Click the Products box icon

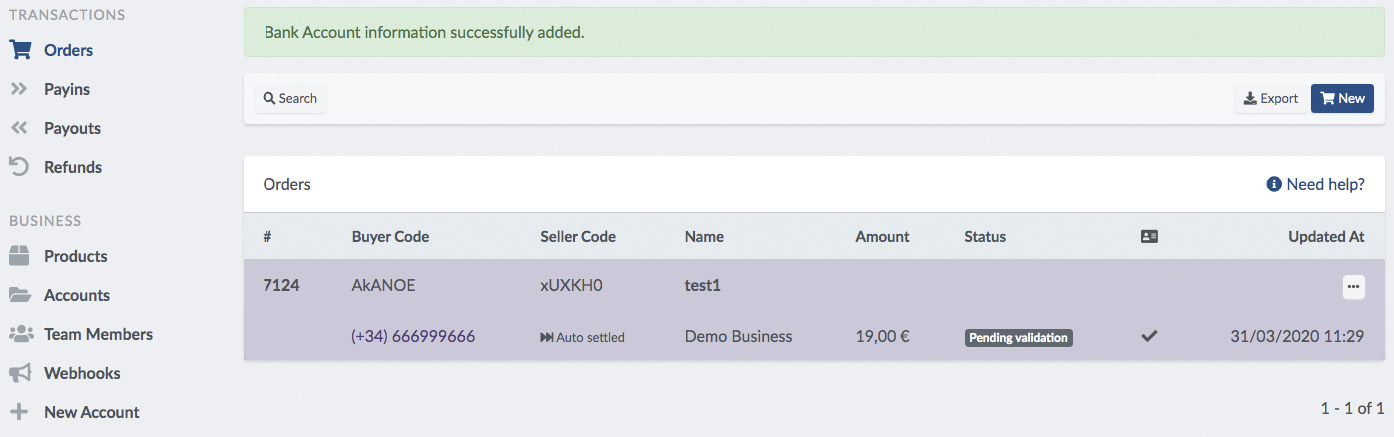(20, 256)
